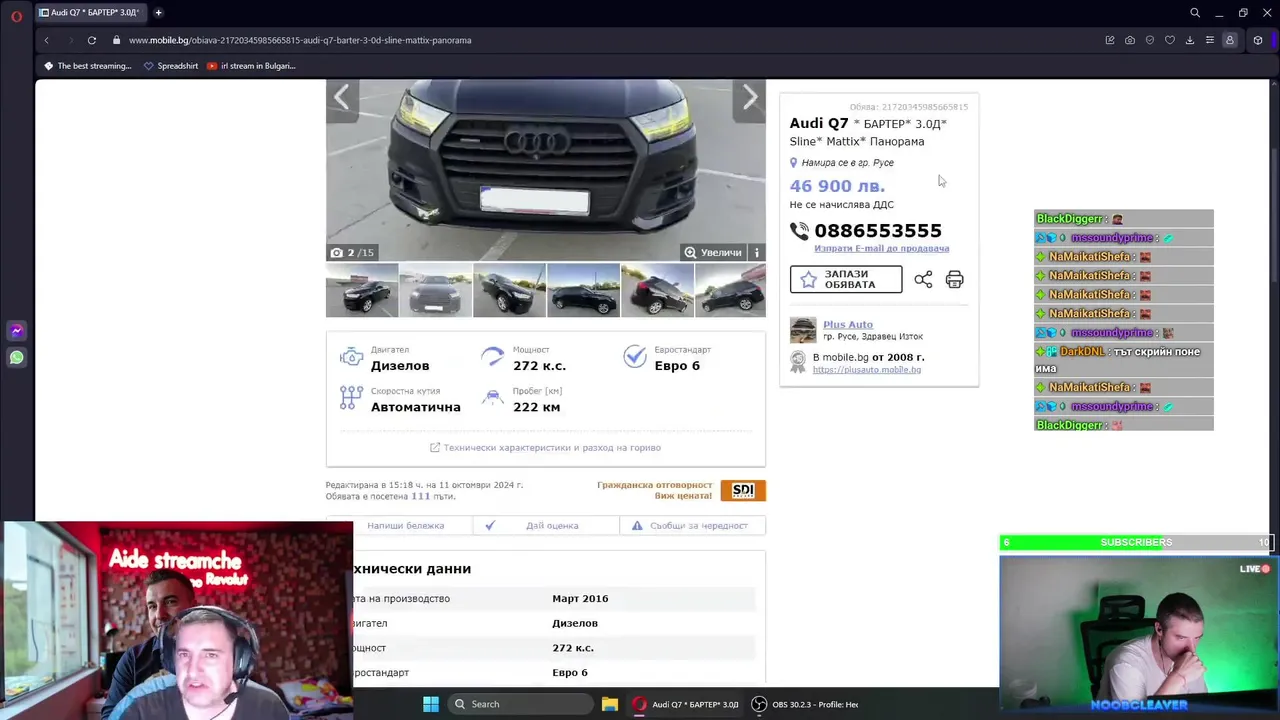Switch to Audi Q7 Opera taskbar item
Image resolution: width=1280 pixels, height=720 pixels.
pos(686,704)
